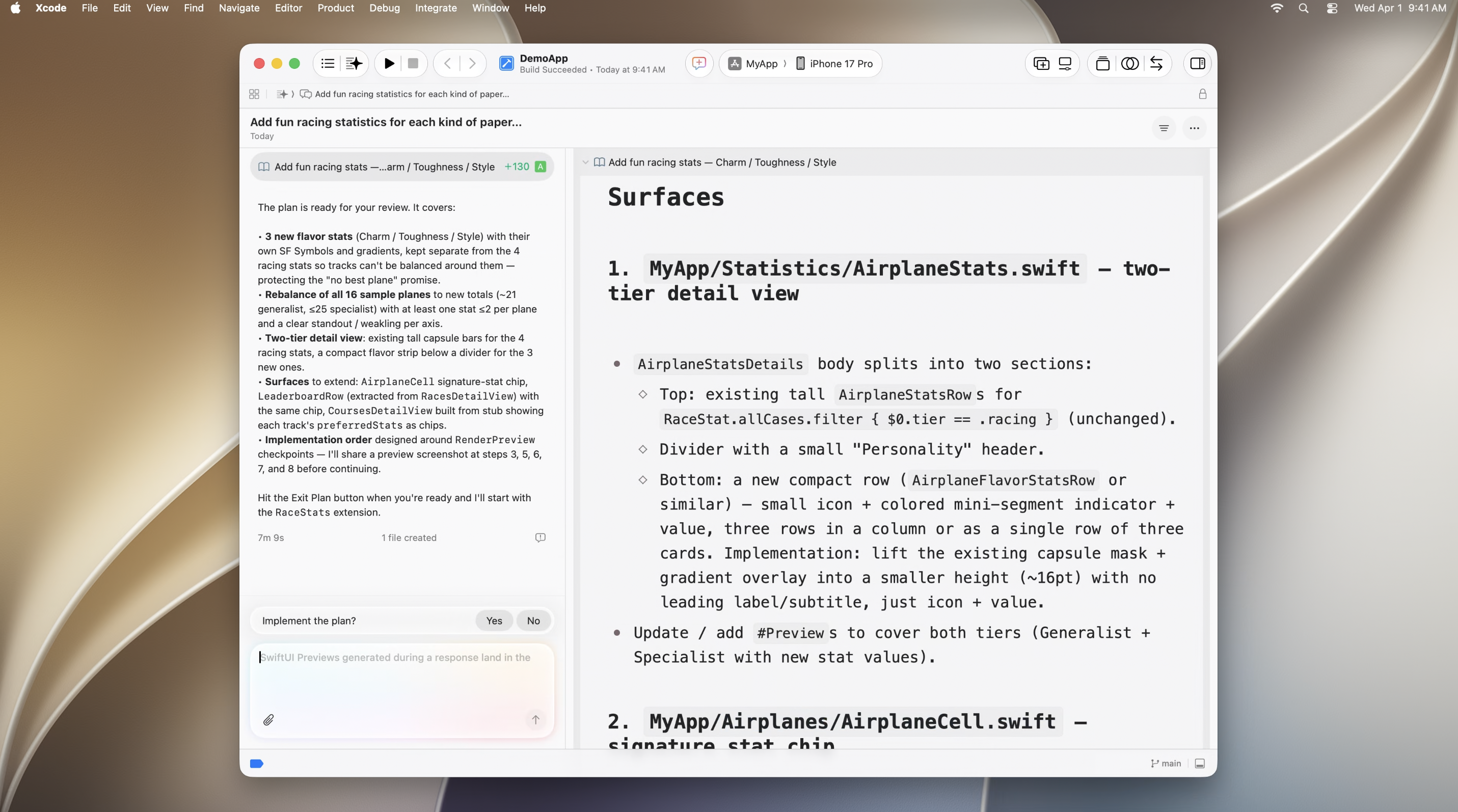Go forward in navigation history
Screen dimensions: 1458x812
coord(472,63)
